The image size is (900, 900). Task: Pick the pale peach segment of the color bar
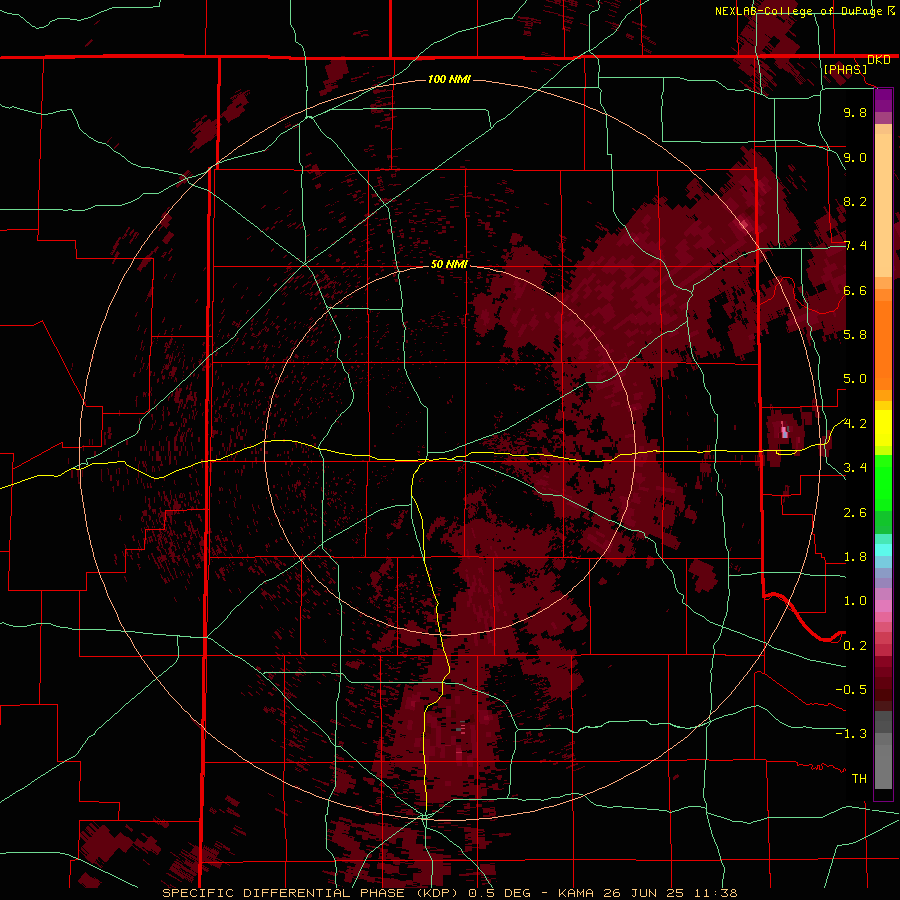(883, 205)
